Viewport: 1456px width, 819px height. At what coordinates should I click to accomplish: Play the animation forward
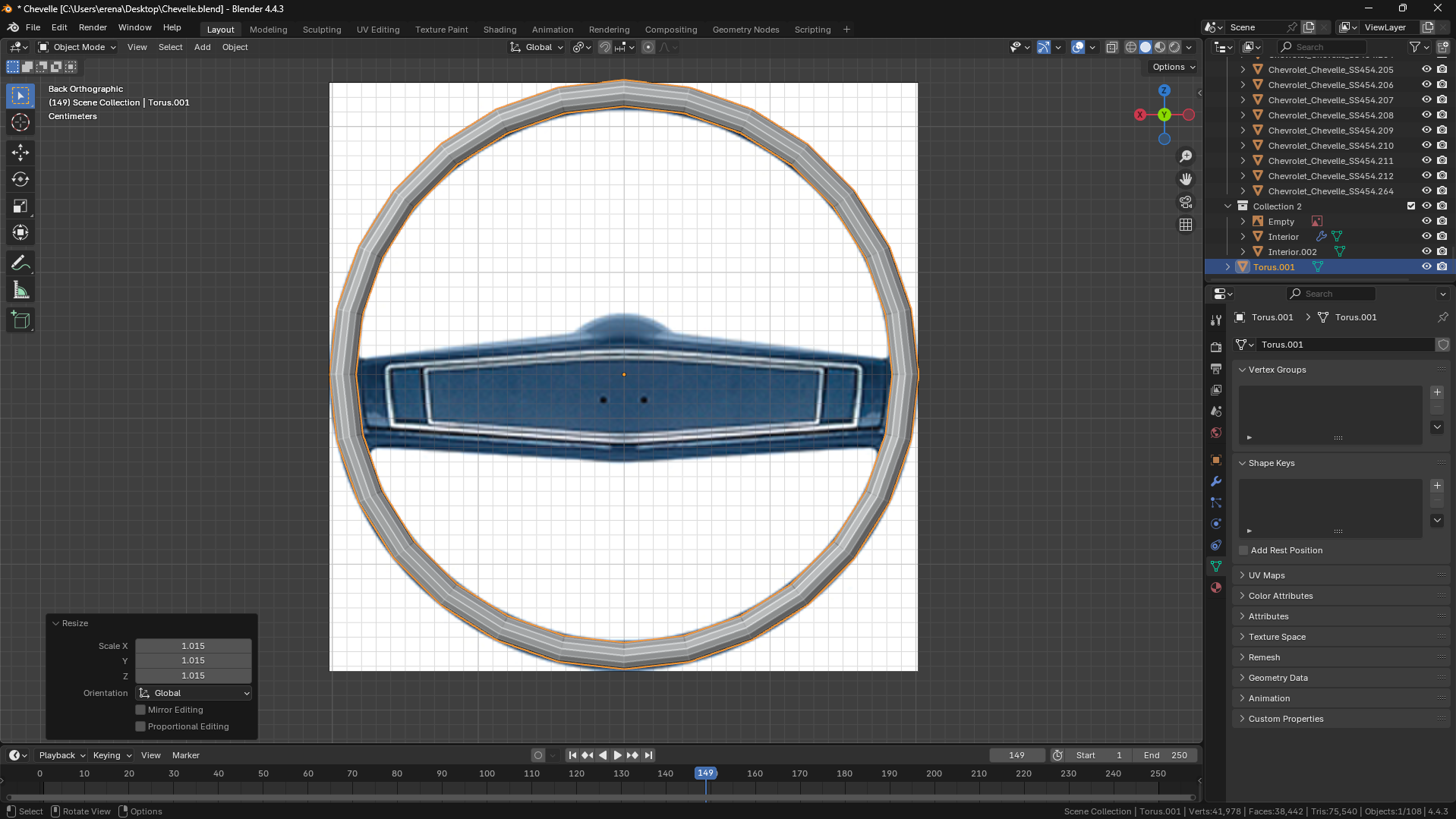[617, 755]
